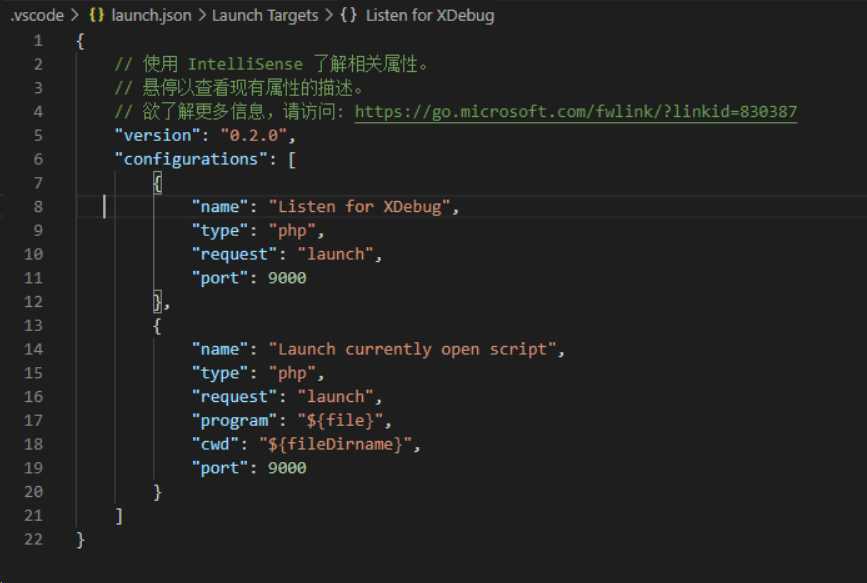Click the "0.2.0" version value
Viewport: 867px width, 583px height.
pyautogui.click(x=253, y=136)
